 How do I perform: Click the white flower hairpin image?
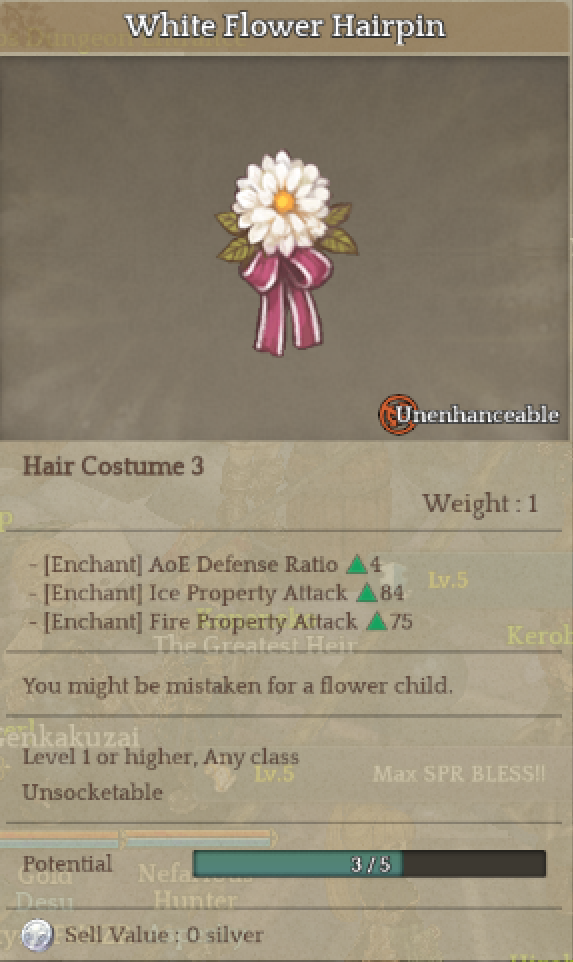pyautogui.click(x=286, y=253)
